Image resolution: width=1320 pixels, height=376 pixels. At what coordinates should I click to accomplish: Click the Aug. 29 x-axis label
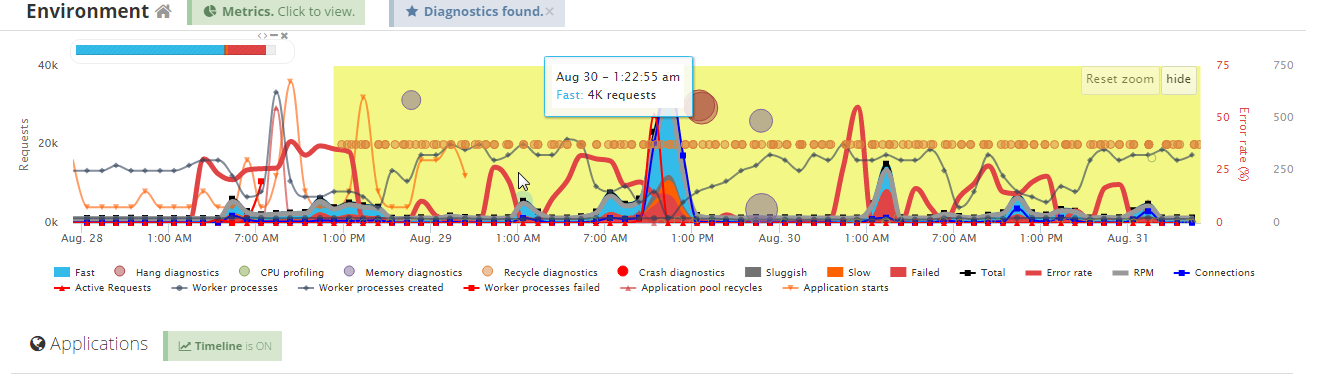point(431,239)
